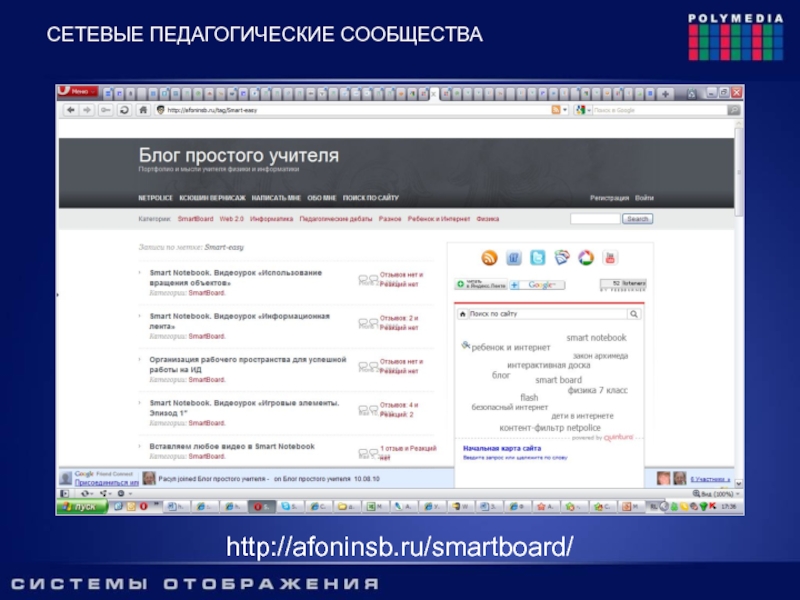This screenshot has width=800, height=600.
Task: Open the SmartBoard category in category bar
Action: click(195, 219)
